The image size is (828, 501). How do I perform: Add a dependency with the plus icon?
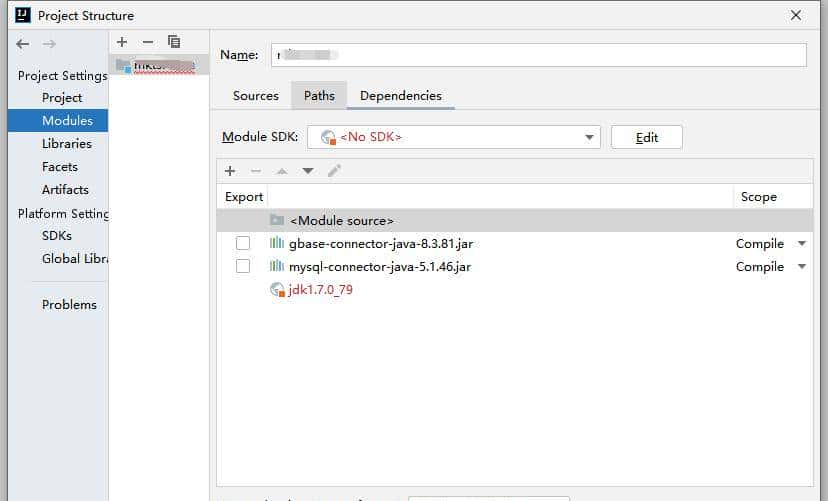click(230, 171)
